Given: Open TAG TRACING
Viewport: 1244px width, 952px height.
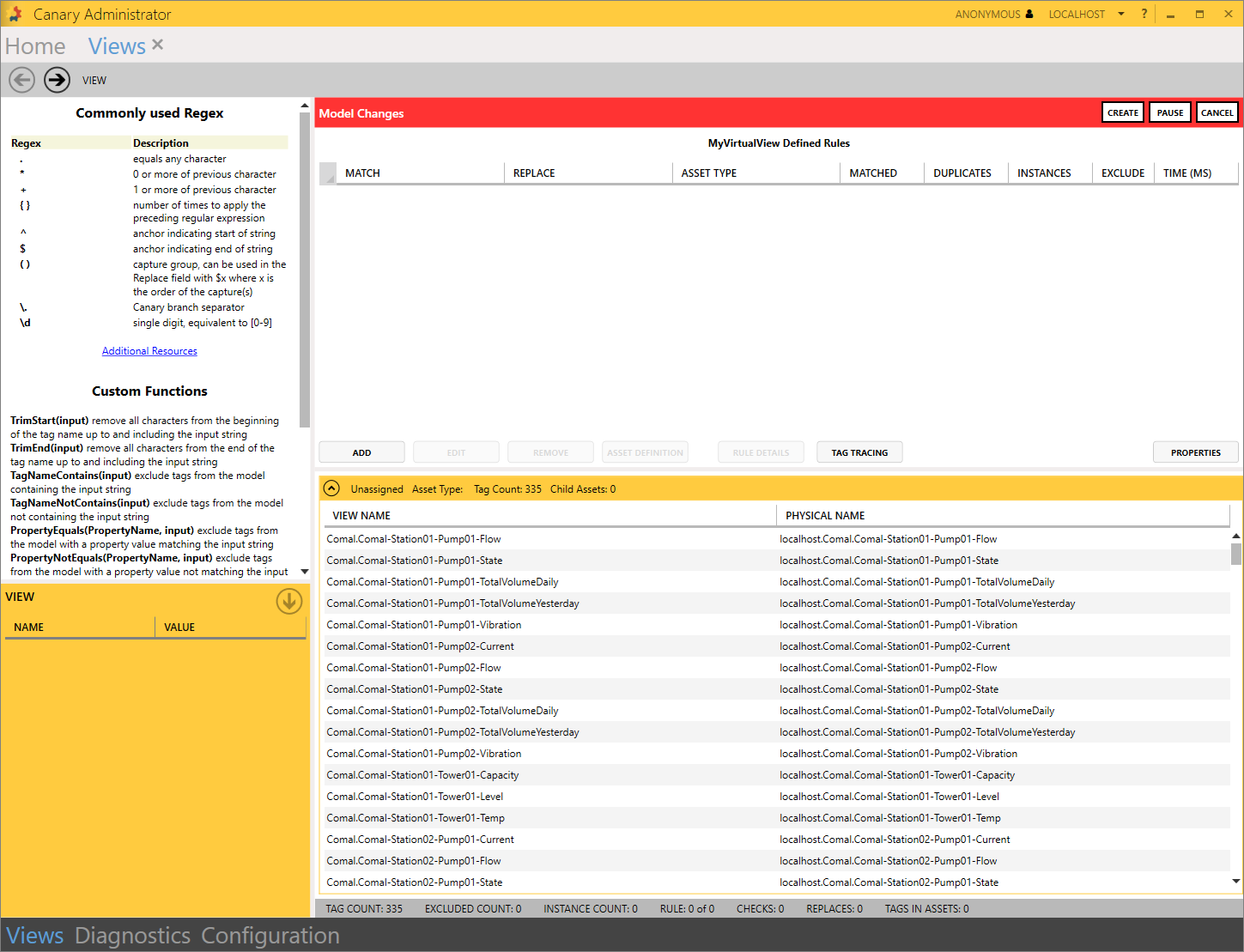Looking at the screenshot, I should click(859, 452).
